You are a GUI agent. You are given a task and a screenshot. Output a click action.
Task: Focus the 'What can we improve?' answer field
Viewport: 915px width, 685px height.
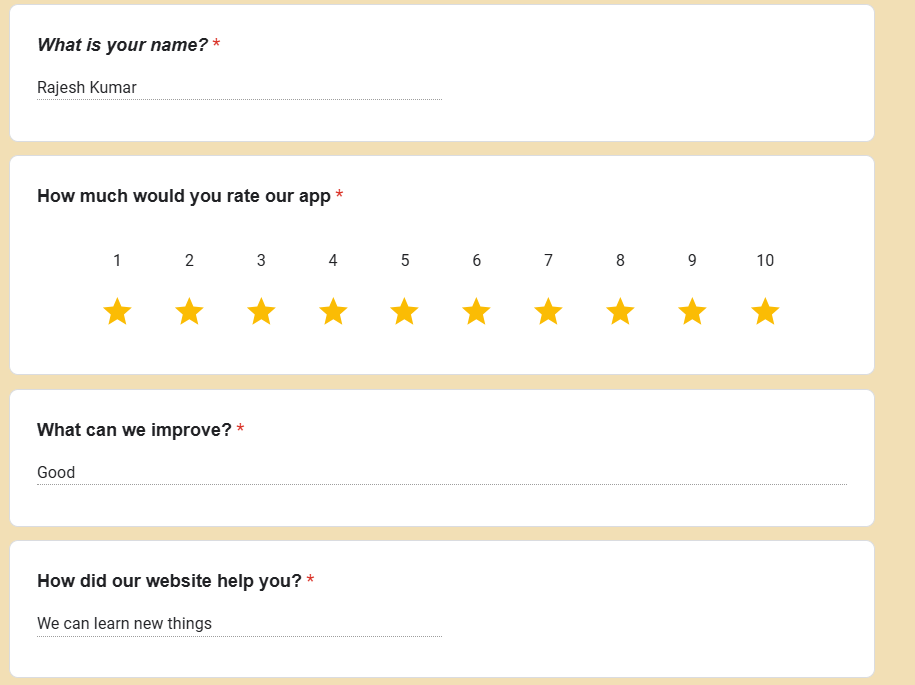pos(441,473)
